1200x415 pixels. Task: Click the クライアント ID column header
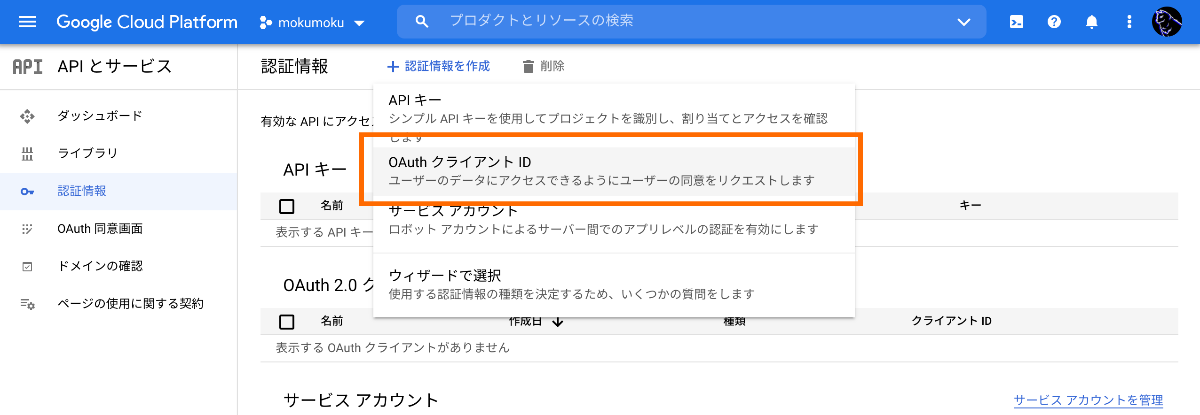pos(951,321)
